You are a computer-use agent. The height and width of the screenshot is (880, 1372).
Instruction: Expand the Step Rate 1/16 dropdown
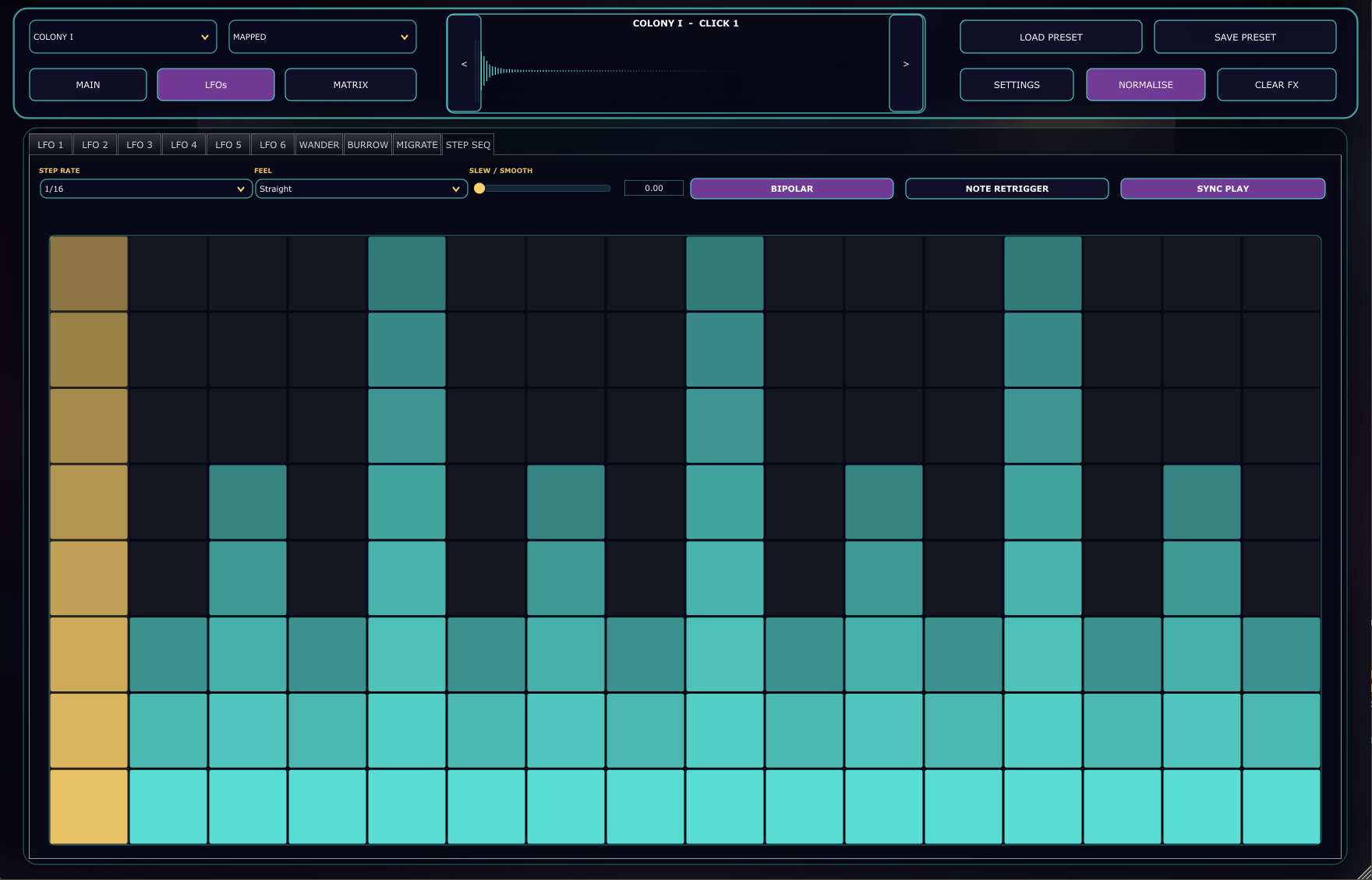[x=146, y=189]
